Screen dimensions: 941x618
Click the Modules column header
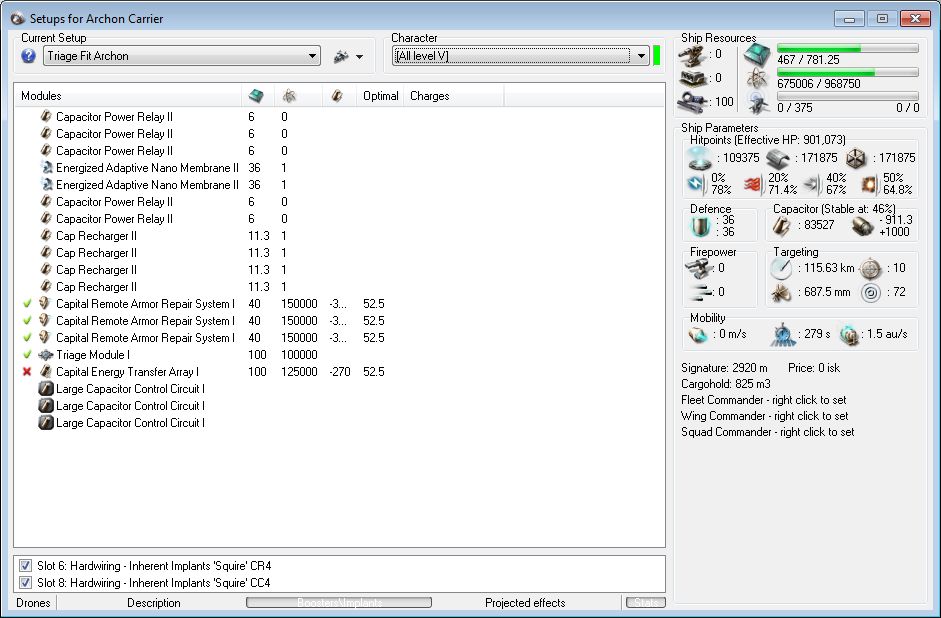click(x=128, y=95)
